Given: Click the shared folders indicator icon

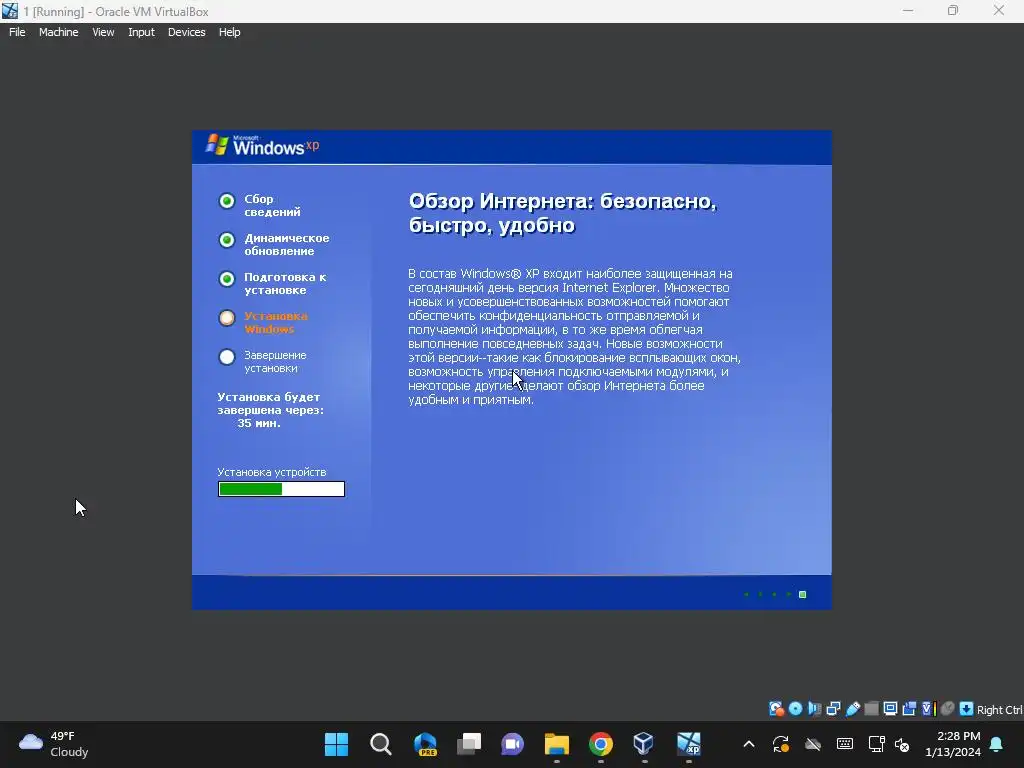Looking at the screenshot, I should click(871, 709).
